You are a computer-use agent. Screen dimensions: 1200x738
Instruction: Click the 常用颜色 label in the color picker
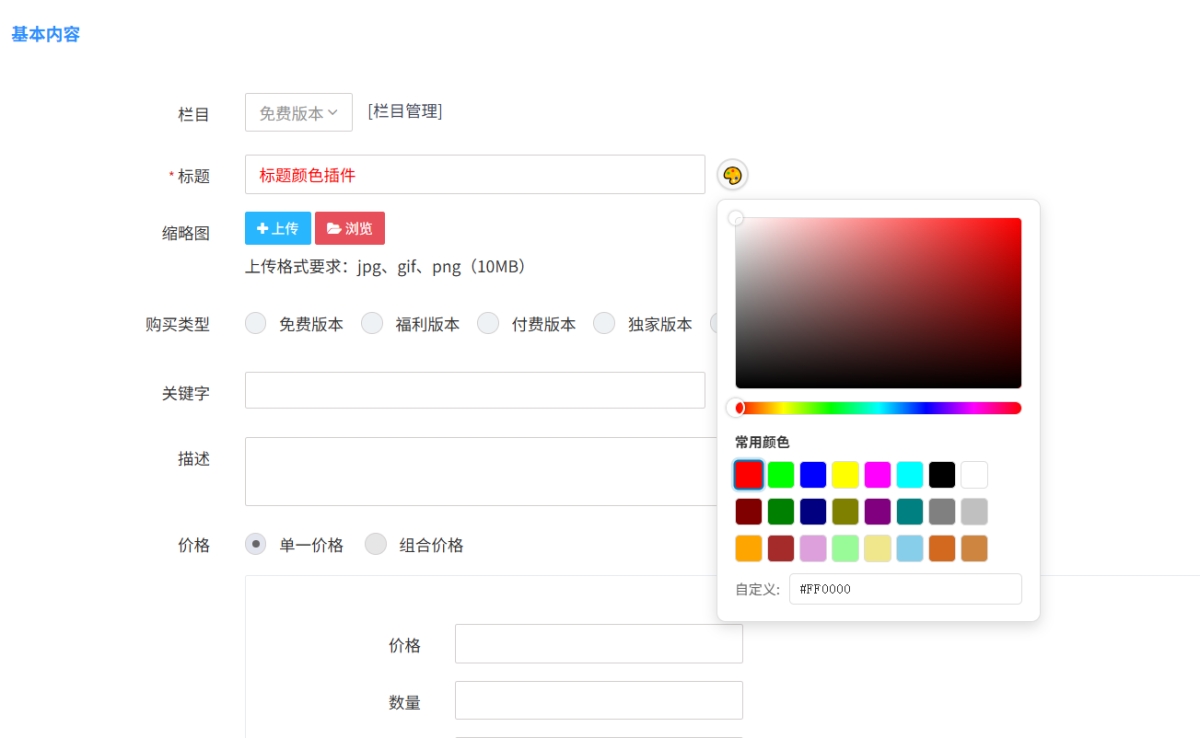(762, 442)
